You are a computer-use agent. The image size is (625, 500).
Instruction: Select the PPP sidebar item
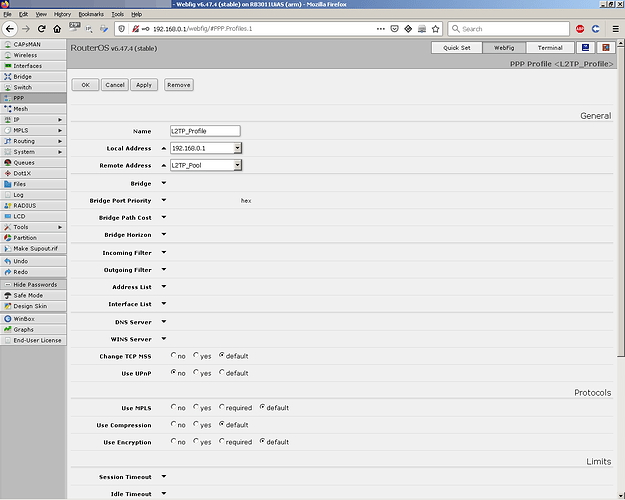(33, 98)
